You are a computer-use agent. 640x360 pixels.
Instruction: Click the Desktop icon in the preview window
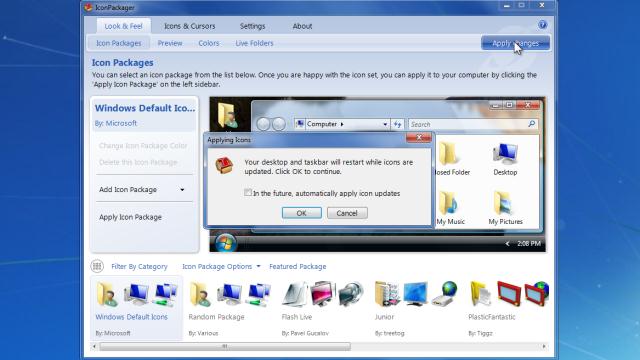point(505,154)
